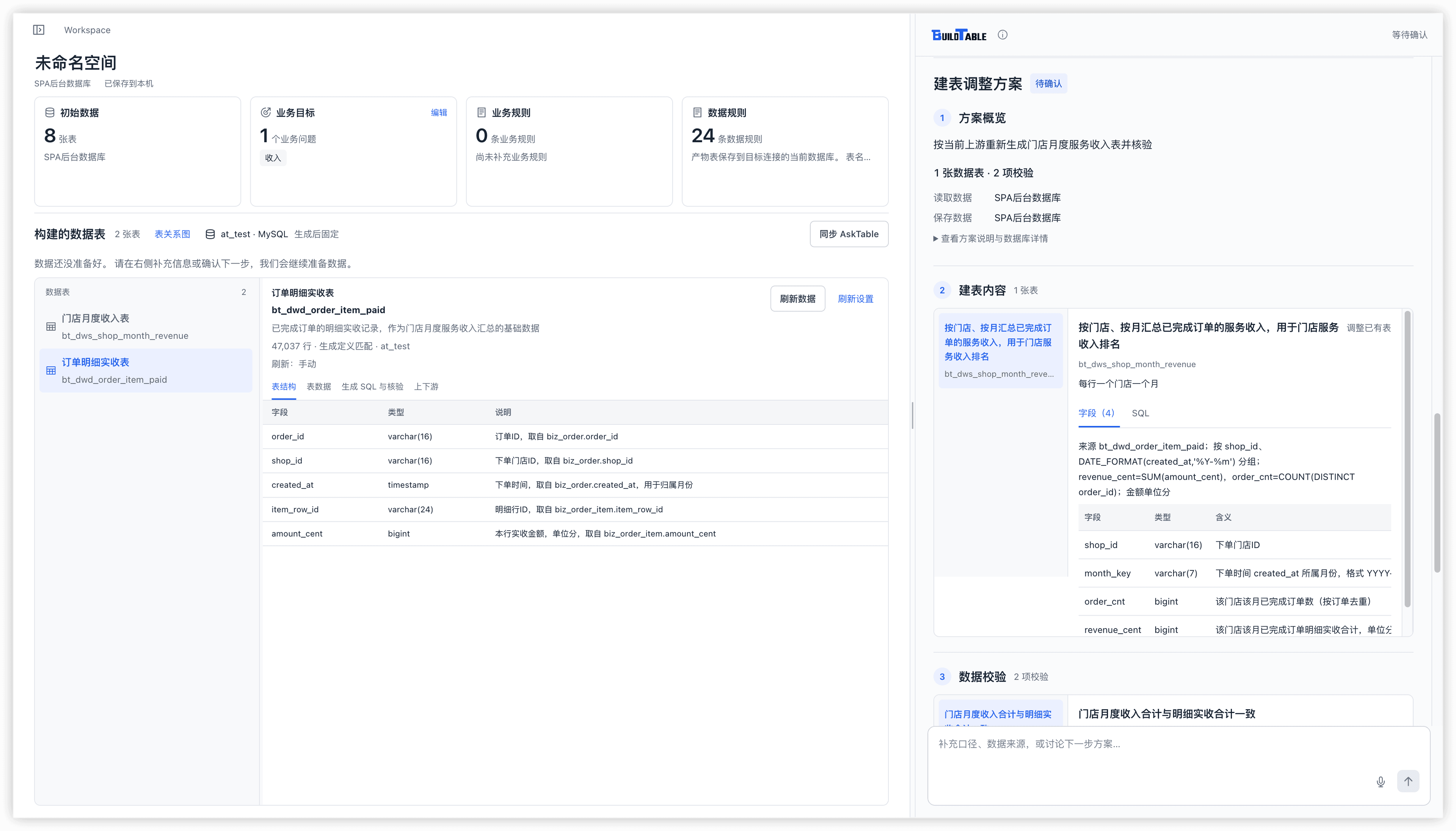Select 订单明细实收表 in table list
Screen dimensions: 1456x831
tap(146, 371)
